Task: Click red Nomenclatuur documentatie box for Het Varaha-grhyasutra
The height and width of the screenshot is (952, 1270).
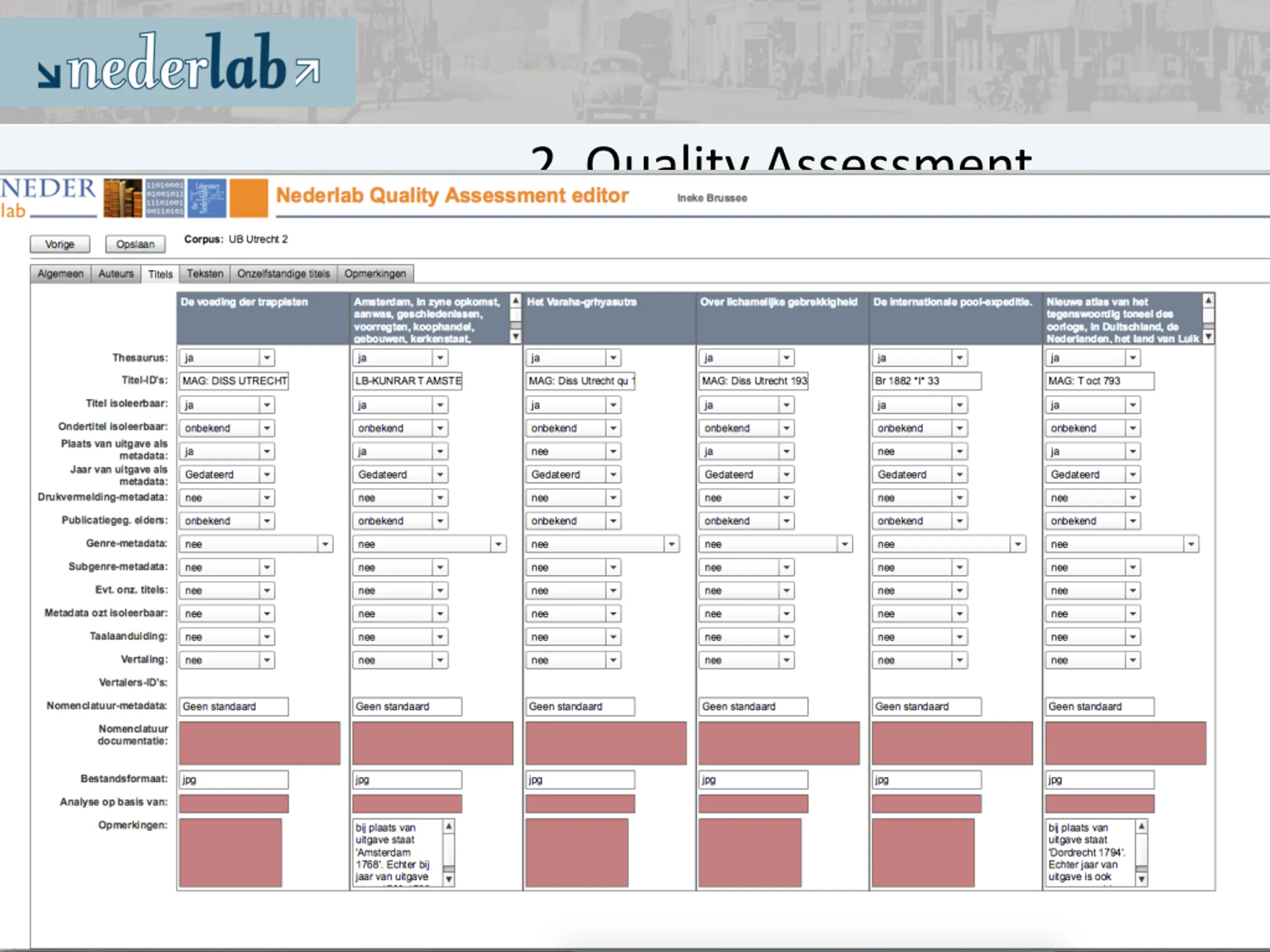Action: tap(606, 743)
